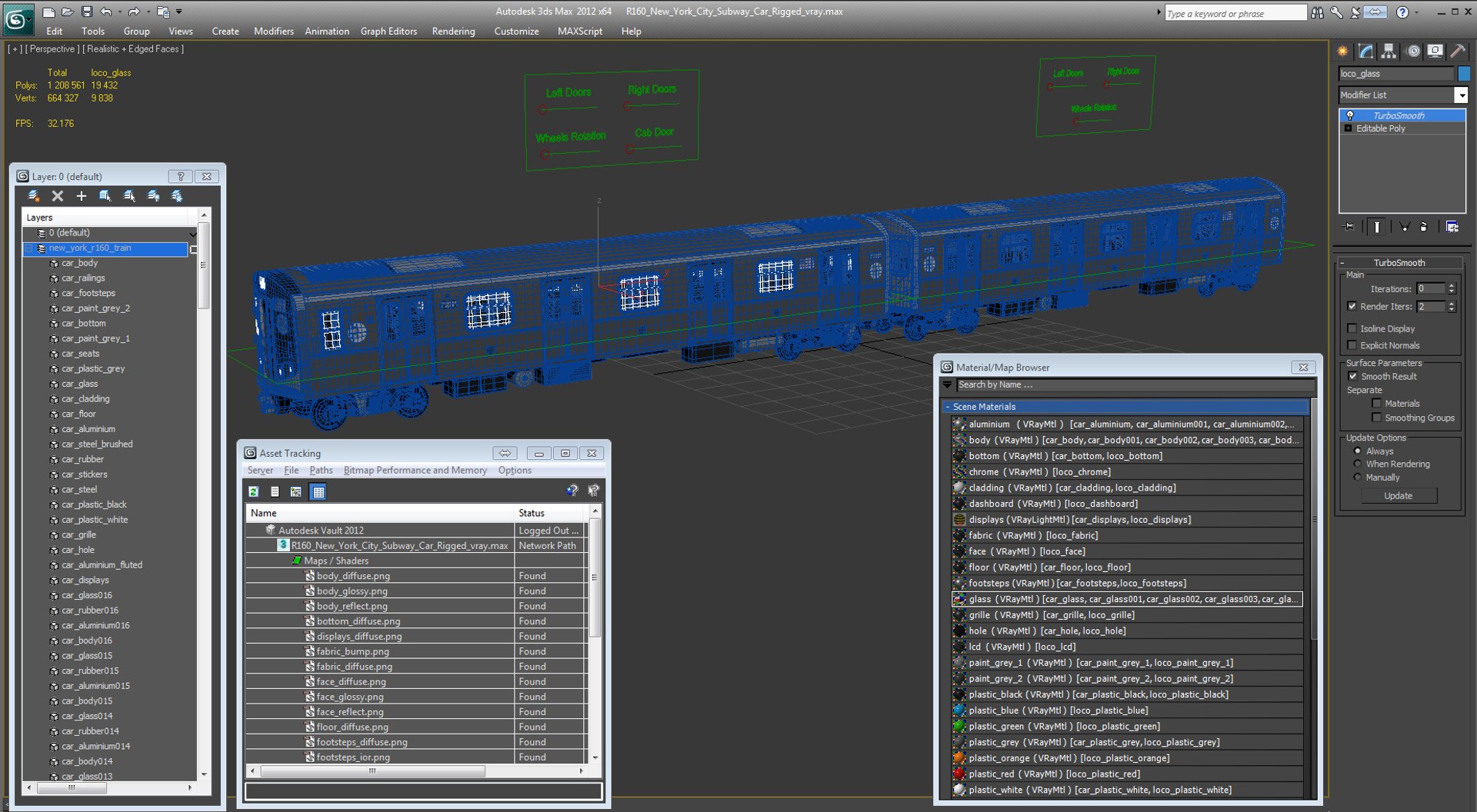The width and height of the screenshot is (1477, 812).
Task: Open Bitmap Performance and Memory menu
Action: (415, 471)
